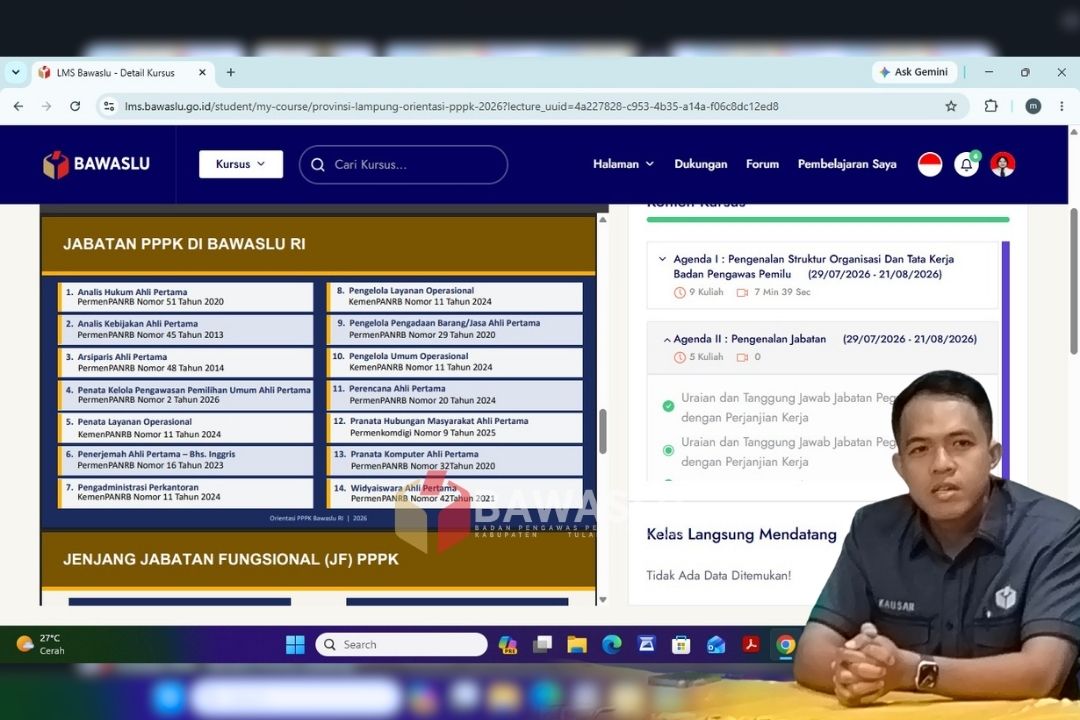This screenshot has width=1080, height=720.
Task: Open the Chrome three-dot menu
Action: coord(1061,106)
